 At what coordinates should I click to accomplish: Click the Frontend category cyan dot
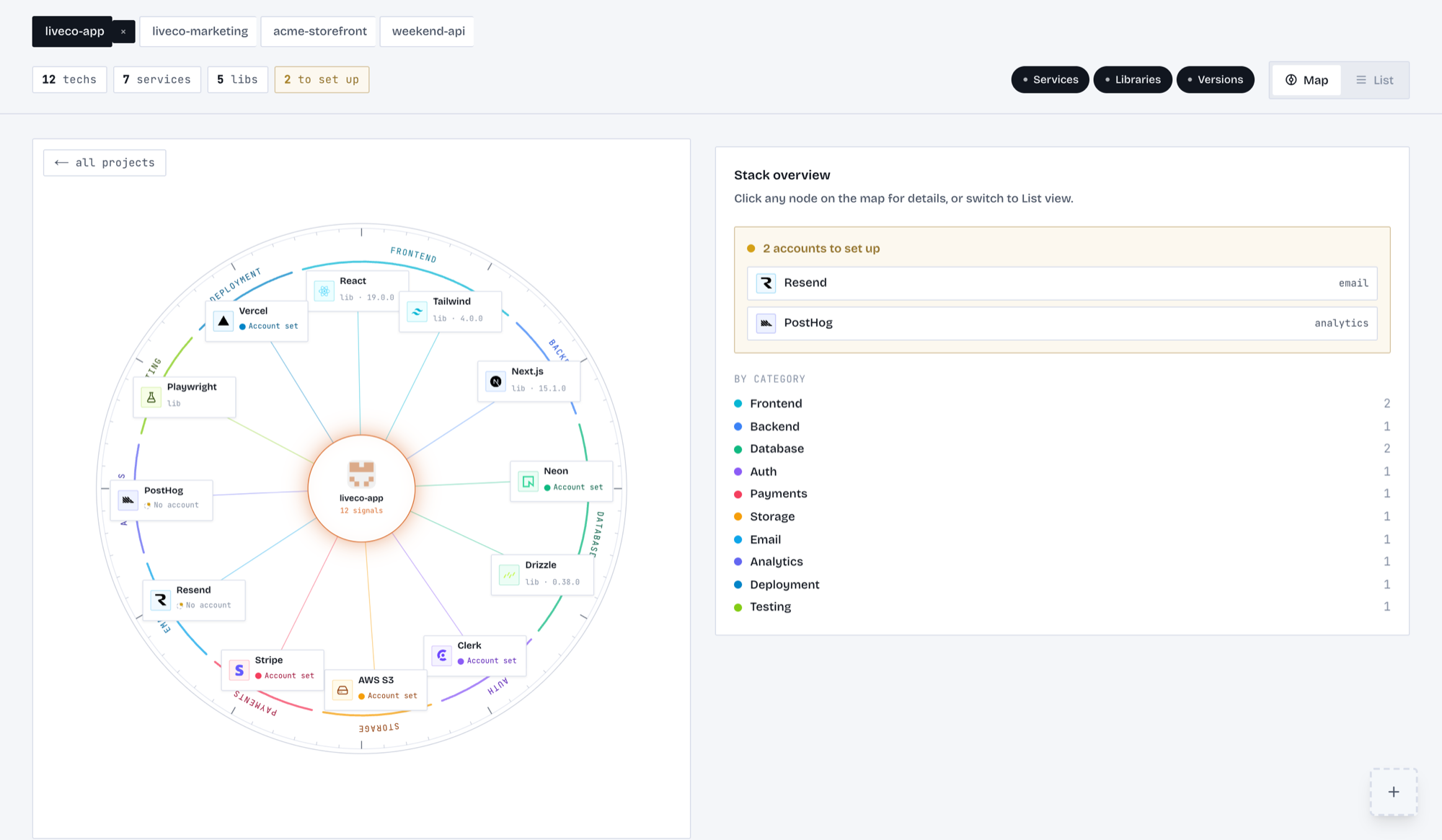pos(738,404)
